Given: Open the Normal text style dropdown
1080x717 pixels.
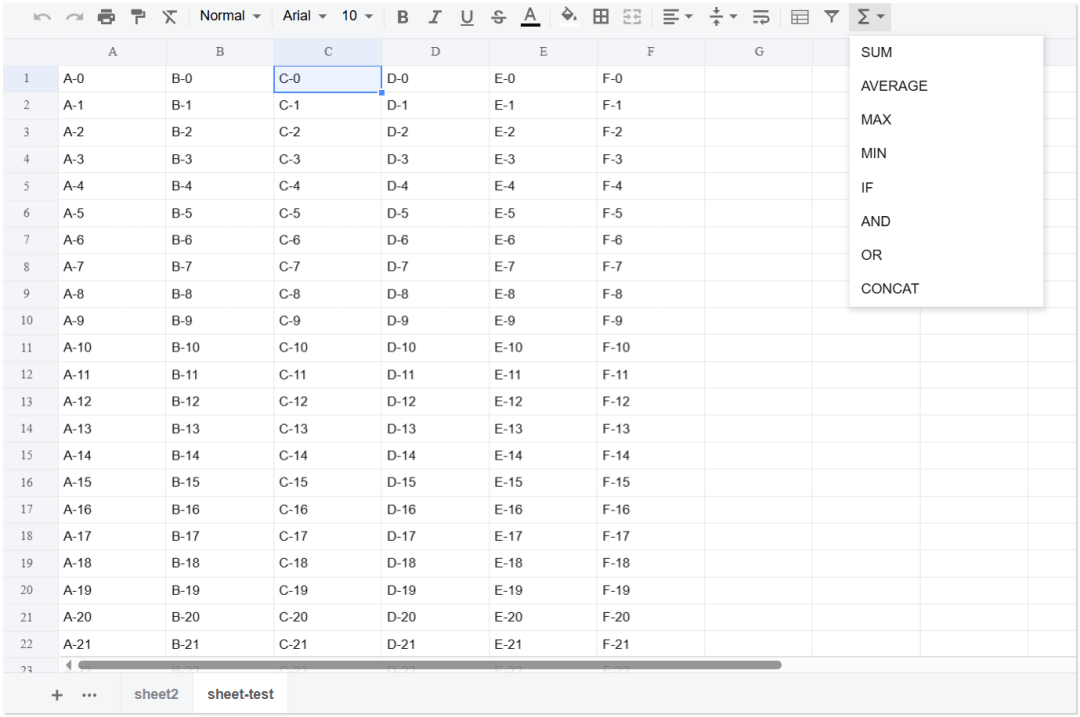Looking at the screenshot, I should pyautogui.click(x=230, y=16).
